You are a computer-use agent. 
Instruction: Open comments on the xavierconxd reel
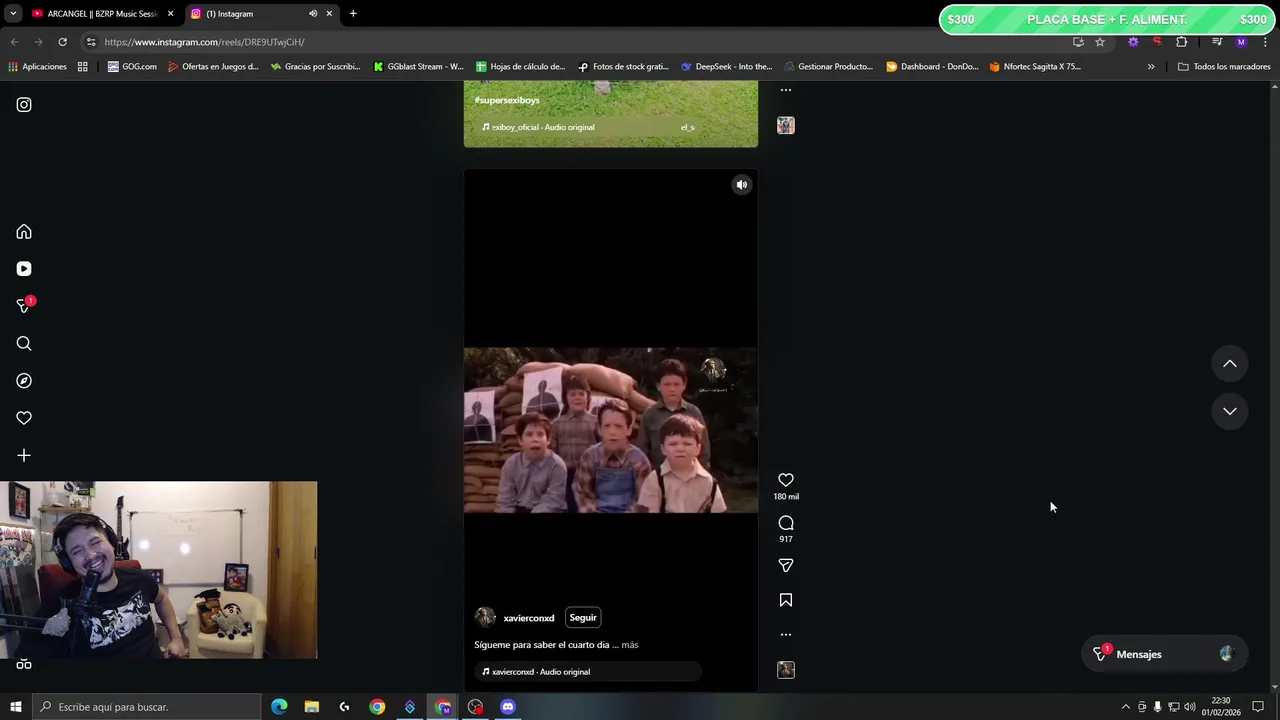[x=786, y=523]
